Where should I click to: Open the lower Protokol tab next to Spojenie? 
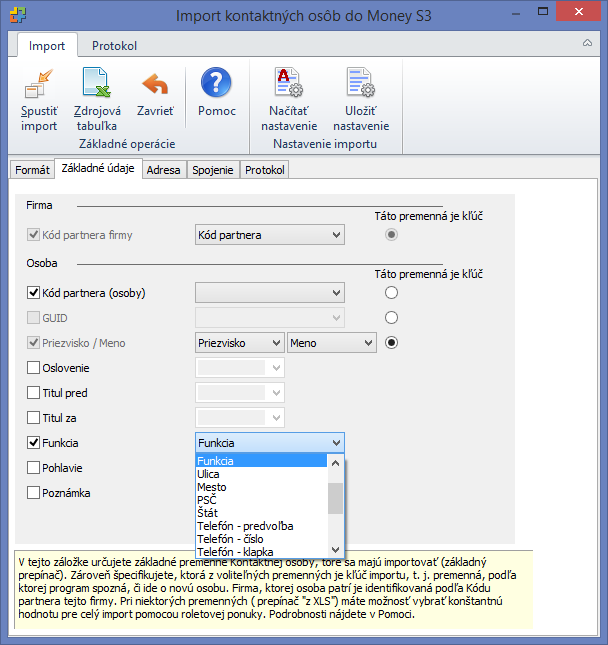[x=265, y=170]
